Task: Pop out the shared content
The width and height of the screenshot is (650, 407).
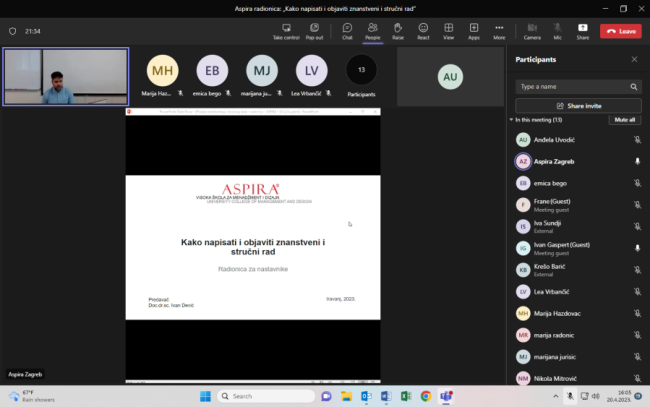Action: point(314,30)
